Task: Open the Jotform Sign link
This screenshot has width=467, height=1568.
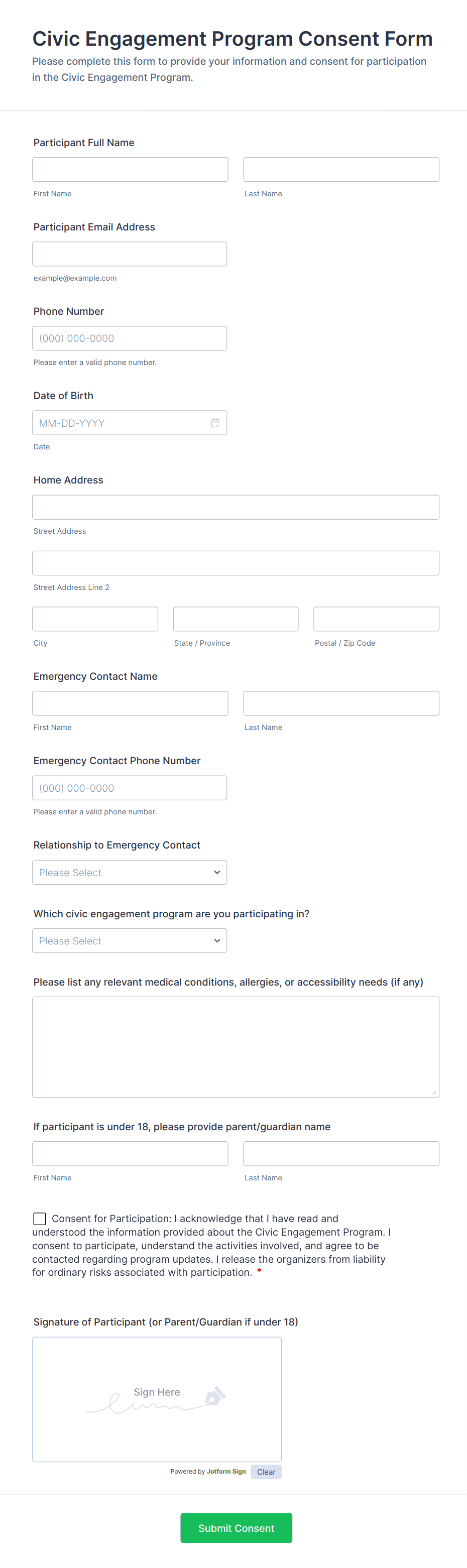Action: click(226, 1471)
